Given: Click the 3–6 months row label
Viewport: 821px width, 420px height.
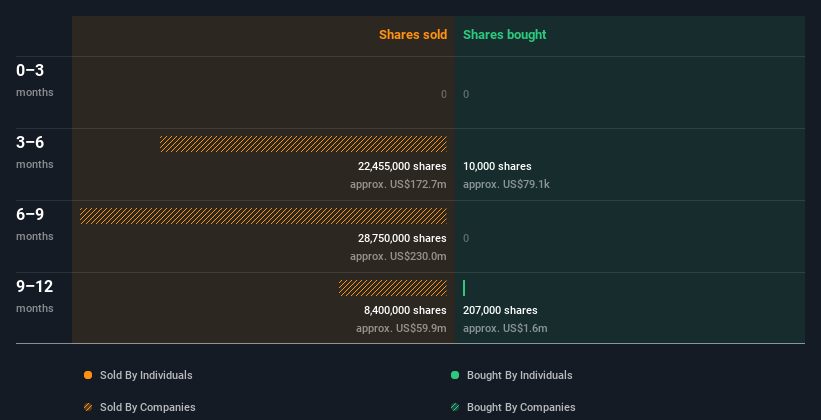Looking at the screenshot, I should (x=35, y=152).
